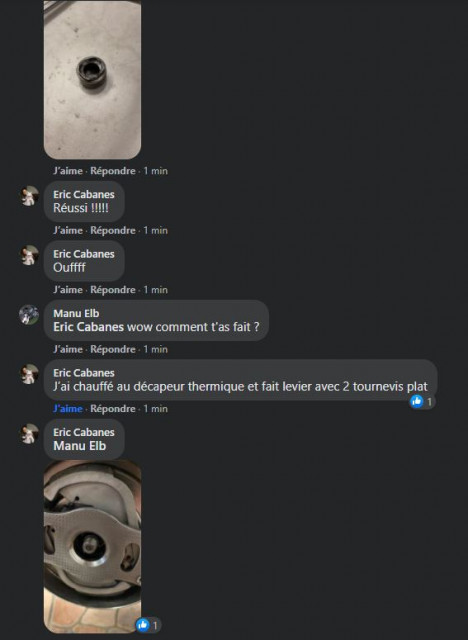The image size is (468, 640).
Task: View like reaction on décapeur thermique comment
Action: tap(422, 402)
